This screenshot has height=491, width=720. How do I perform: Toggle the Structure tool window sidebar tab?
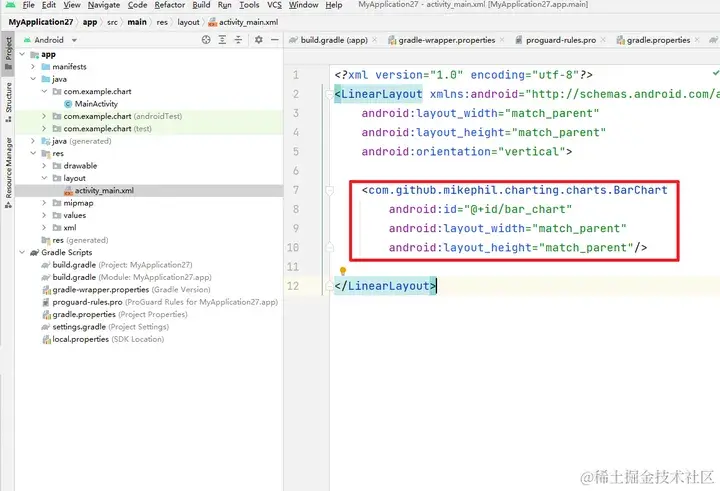click(8, 102)
